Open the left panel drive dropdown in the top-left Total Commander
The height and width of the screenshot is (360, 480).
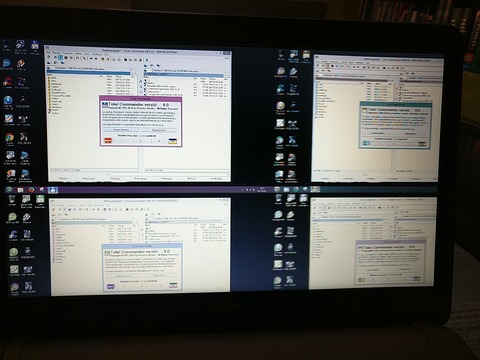51,68
